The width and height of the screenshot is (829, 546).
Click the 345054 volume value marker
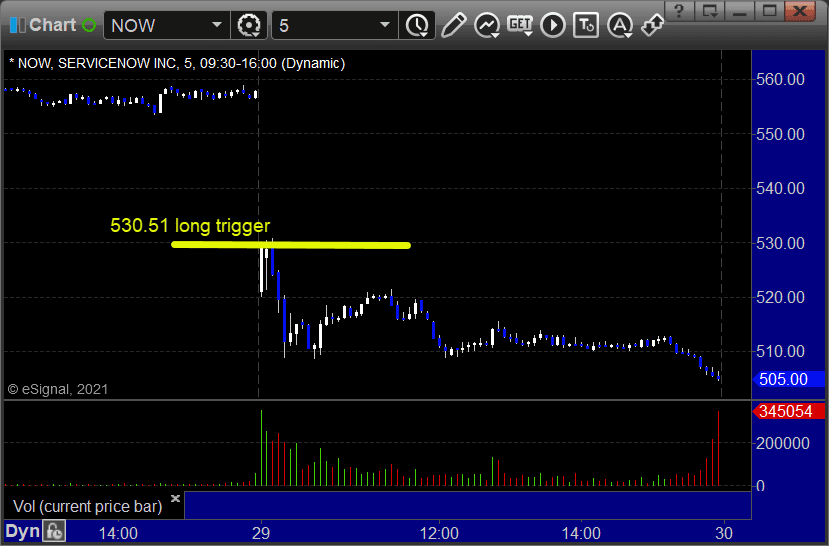click(787, 411)
